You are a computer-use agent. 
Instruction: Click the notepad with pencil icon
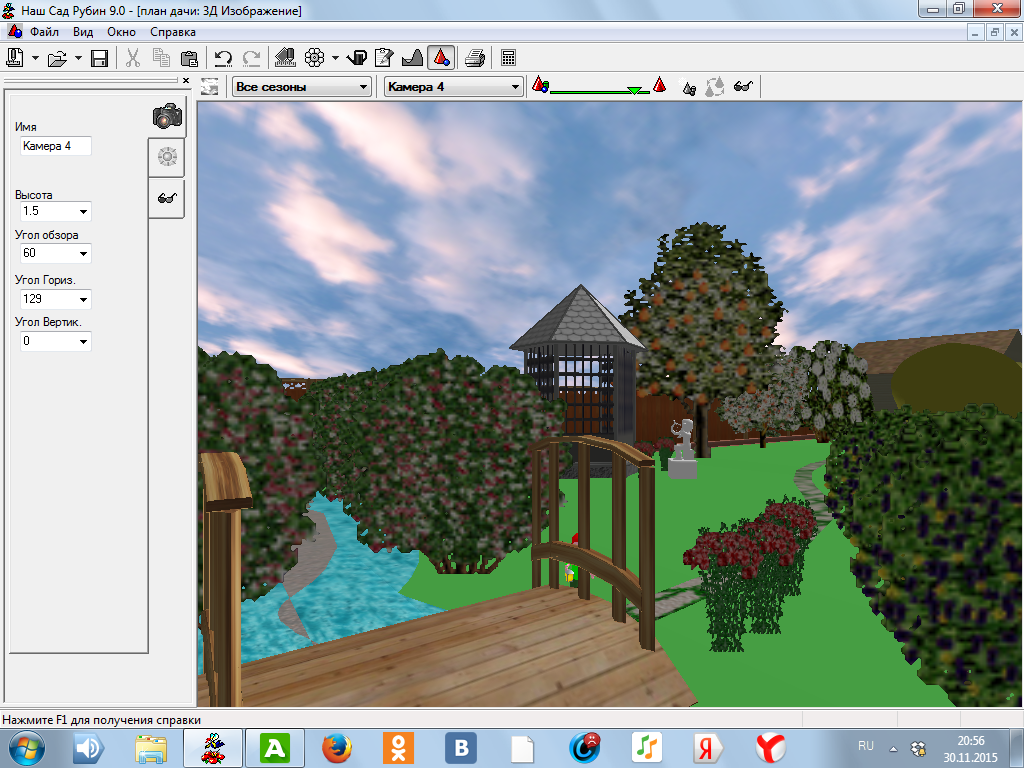pos(383,58)
